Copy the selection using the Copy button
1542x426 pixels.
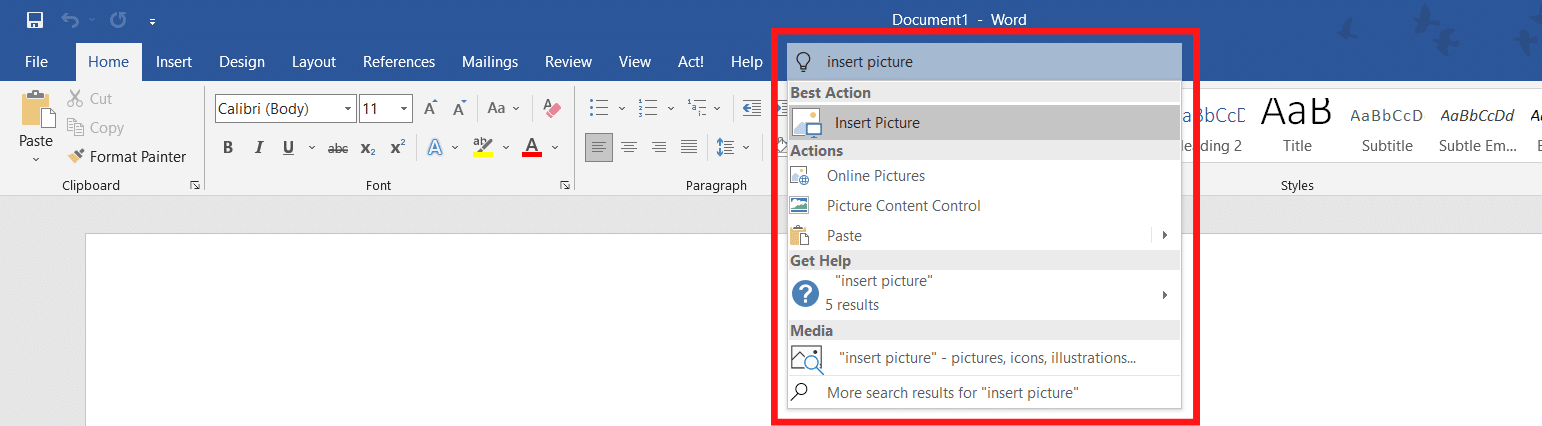click(x=95, y=128)
